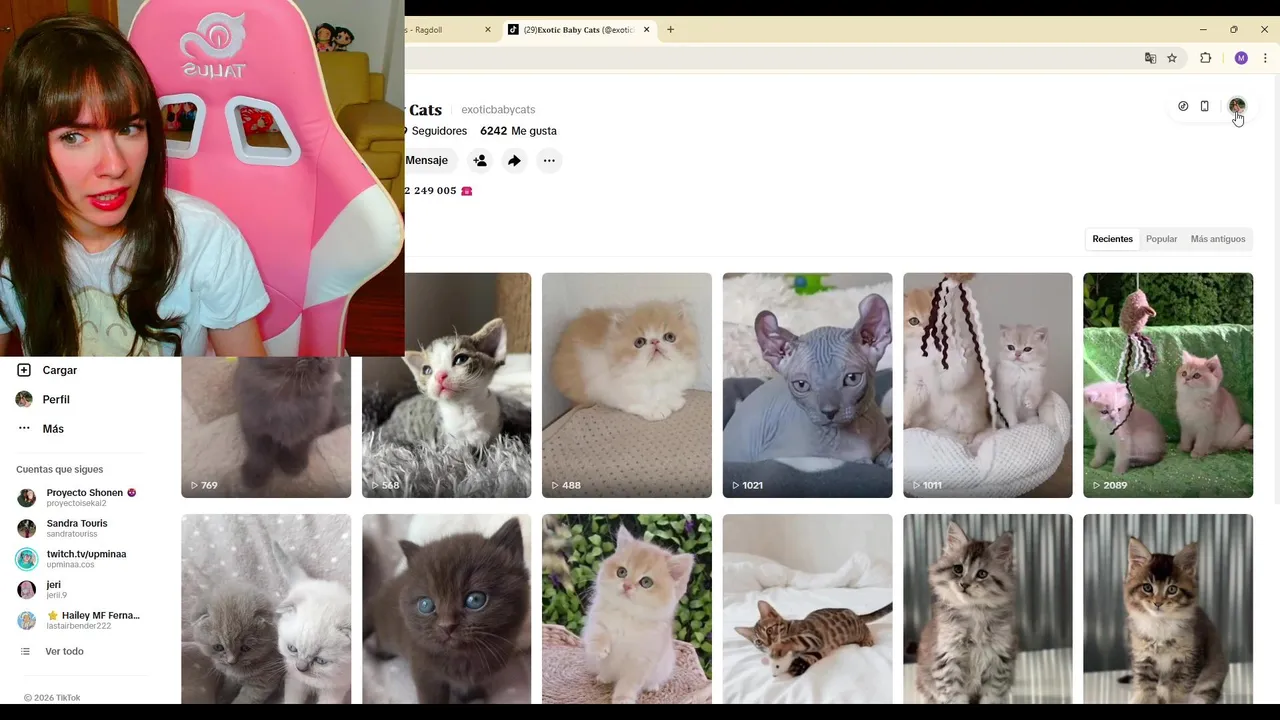The image size is (1280, 720).
Task: Open the gray and white kittens video
Action: click(266, 609)
